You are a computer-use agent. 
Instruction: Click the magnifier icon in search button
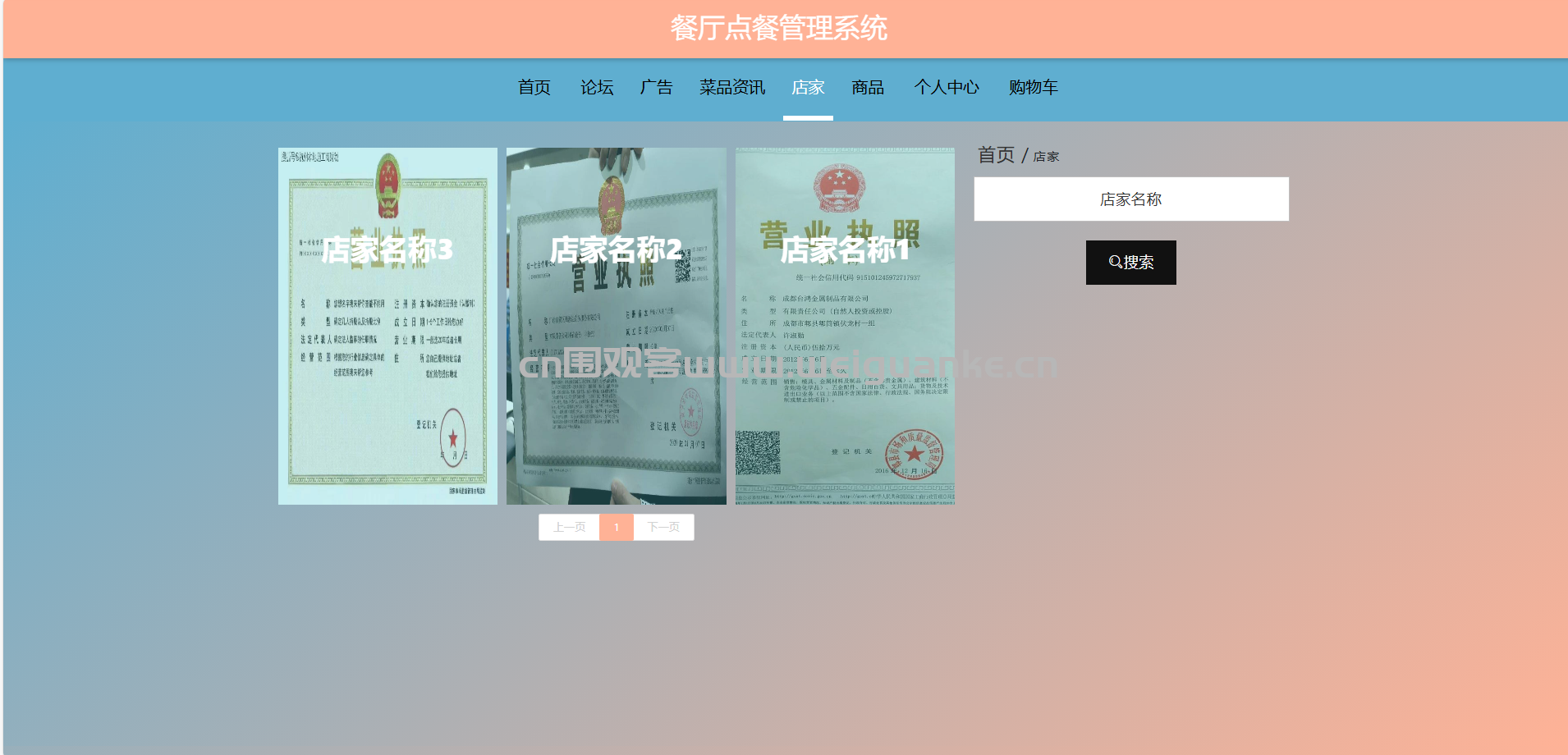coord(1115,263)
